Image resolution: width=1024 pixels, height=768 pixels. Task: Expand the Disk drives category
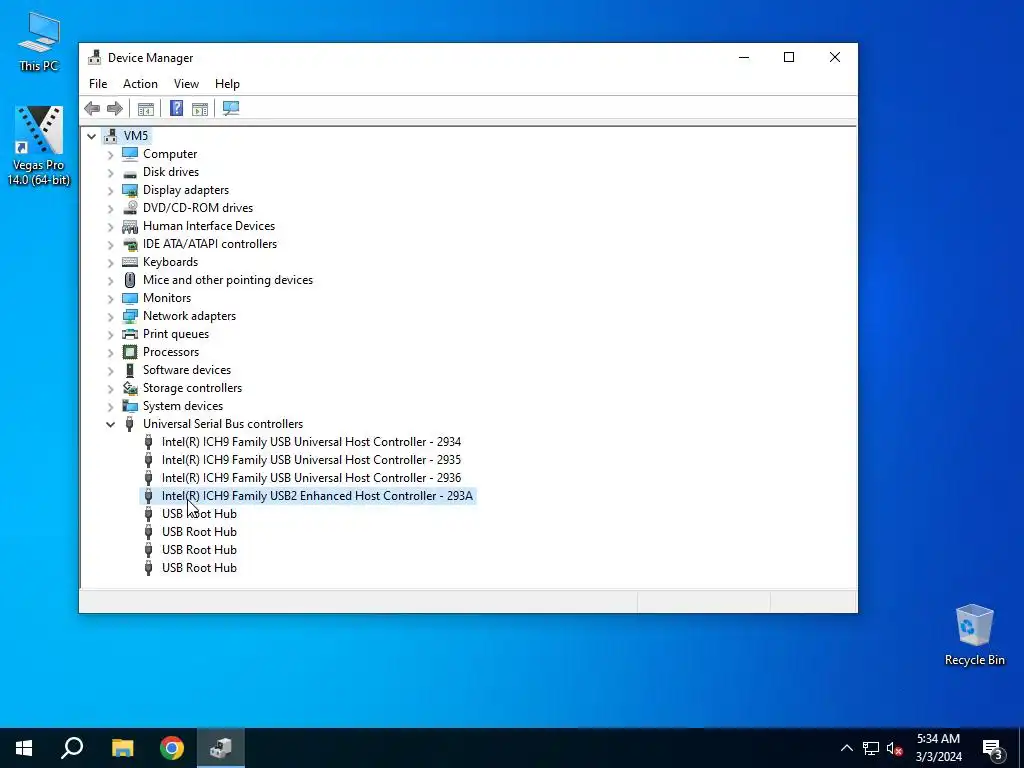click(x=110, y=173)
